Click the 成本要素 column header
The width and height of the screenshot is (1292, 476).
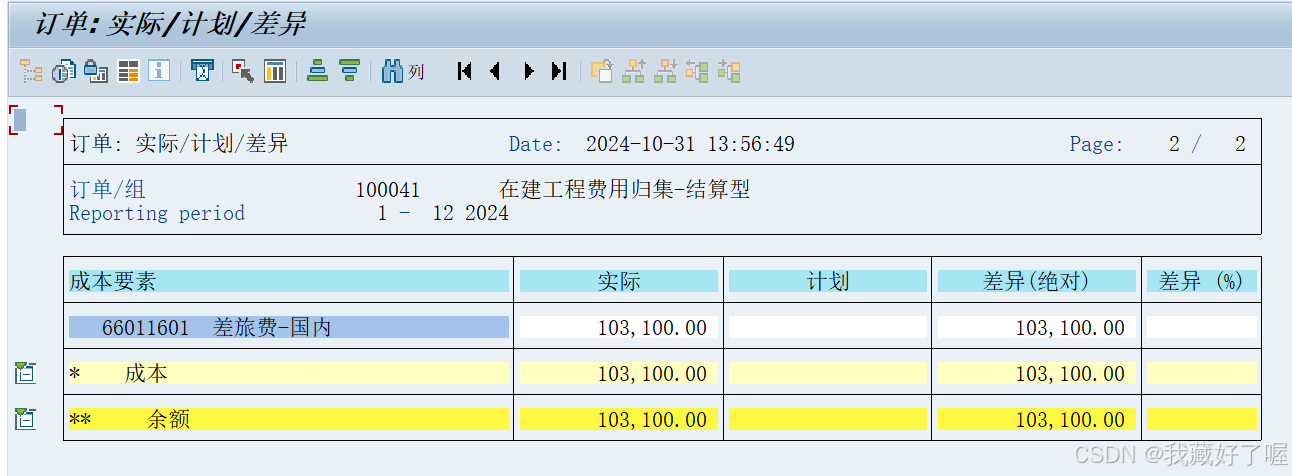pos(289,281)
